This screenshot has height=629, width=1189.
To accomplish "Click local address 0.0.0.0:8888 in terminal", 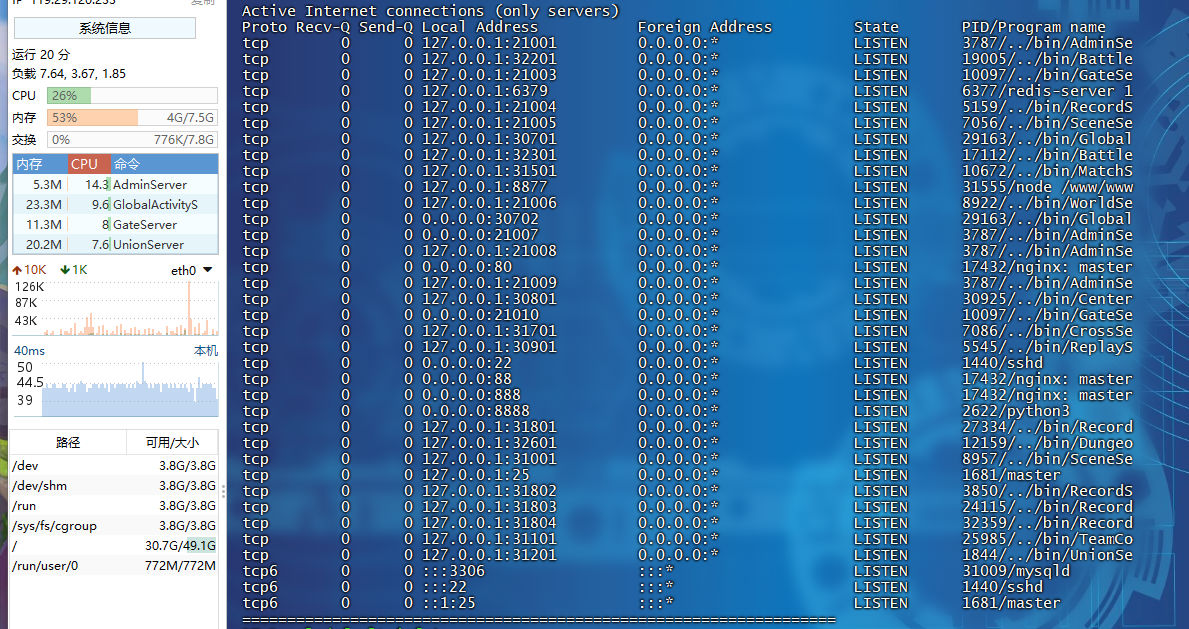I will pyautogui.click(x=476, y=411).
